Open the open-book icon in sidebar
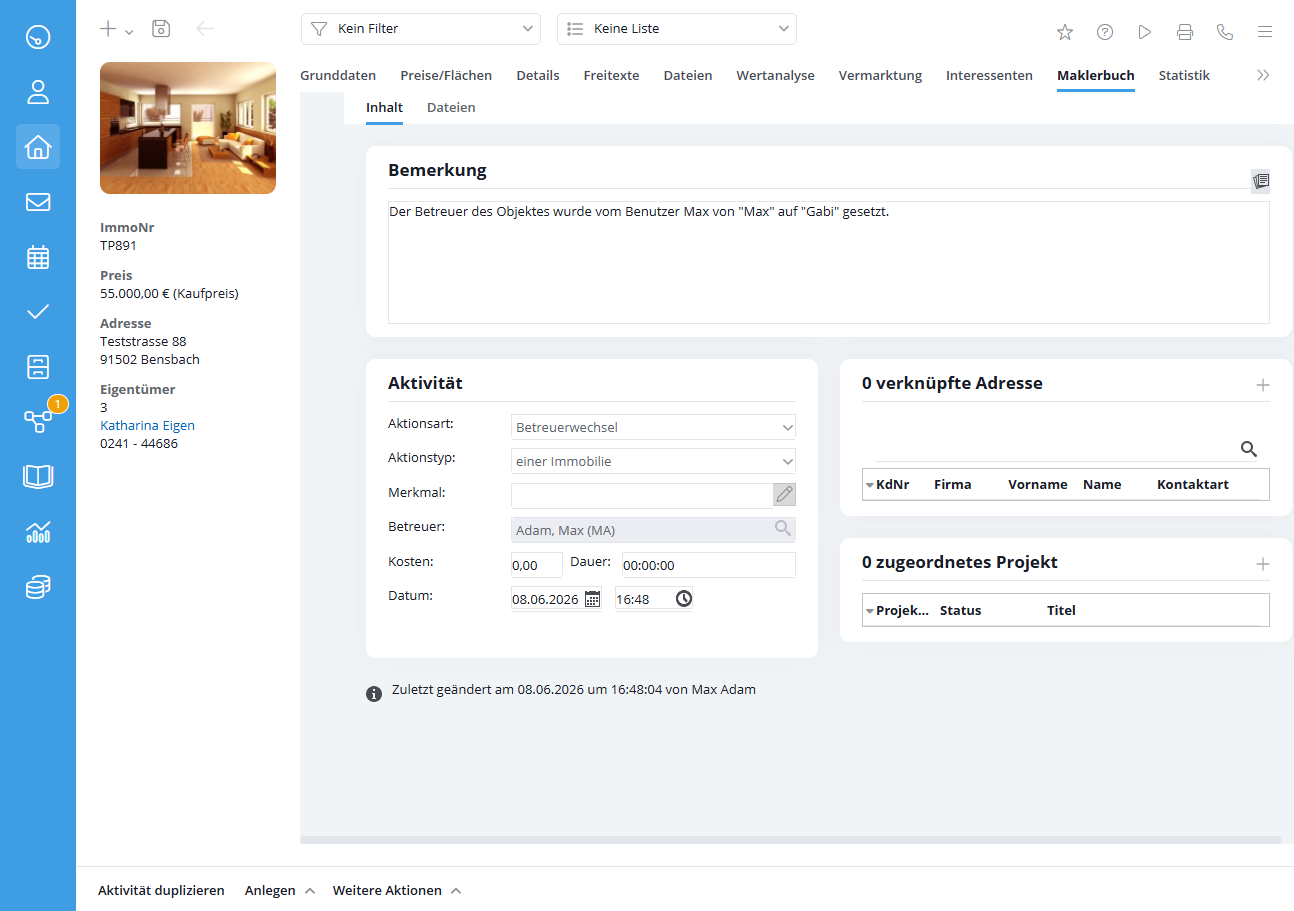Image resolution: width=1294 pixels, height=911 pixels. [x=38, y=476]
